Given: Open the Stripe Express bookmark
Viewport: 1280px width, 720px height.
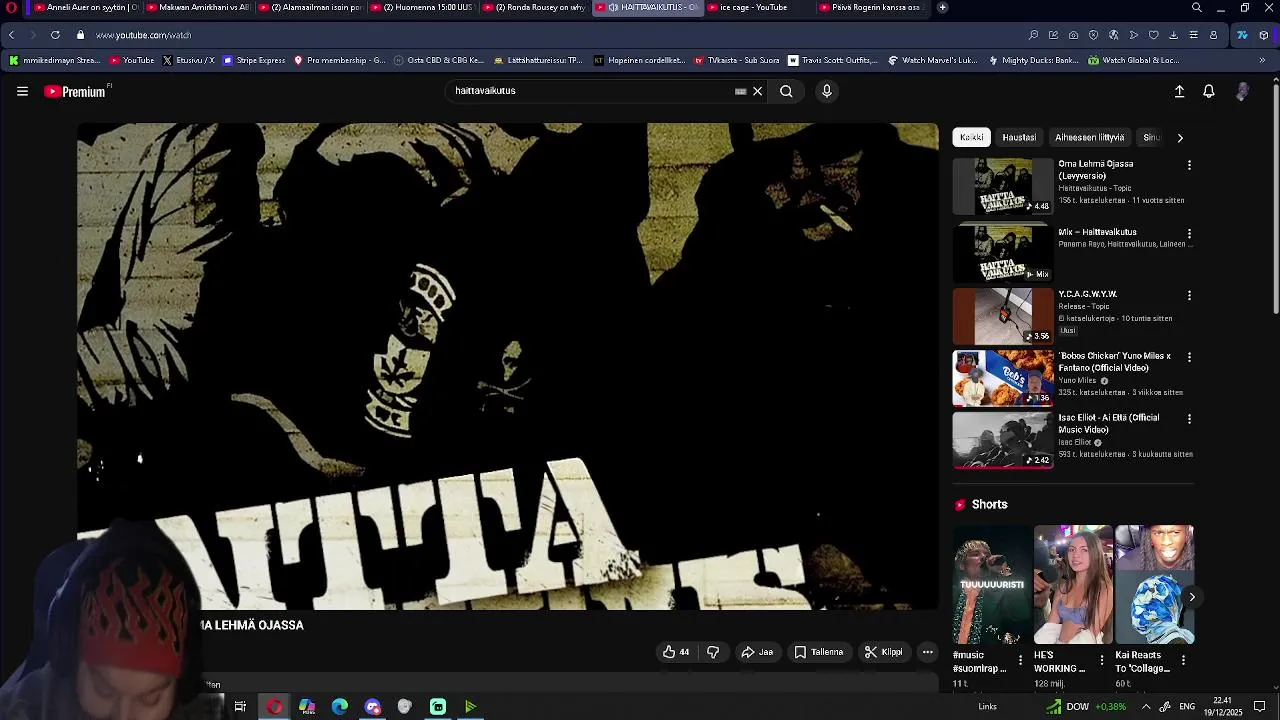Looking at the screenshot, I should point(255,60).
